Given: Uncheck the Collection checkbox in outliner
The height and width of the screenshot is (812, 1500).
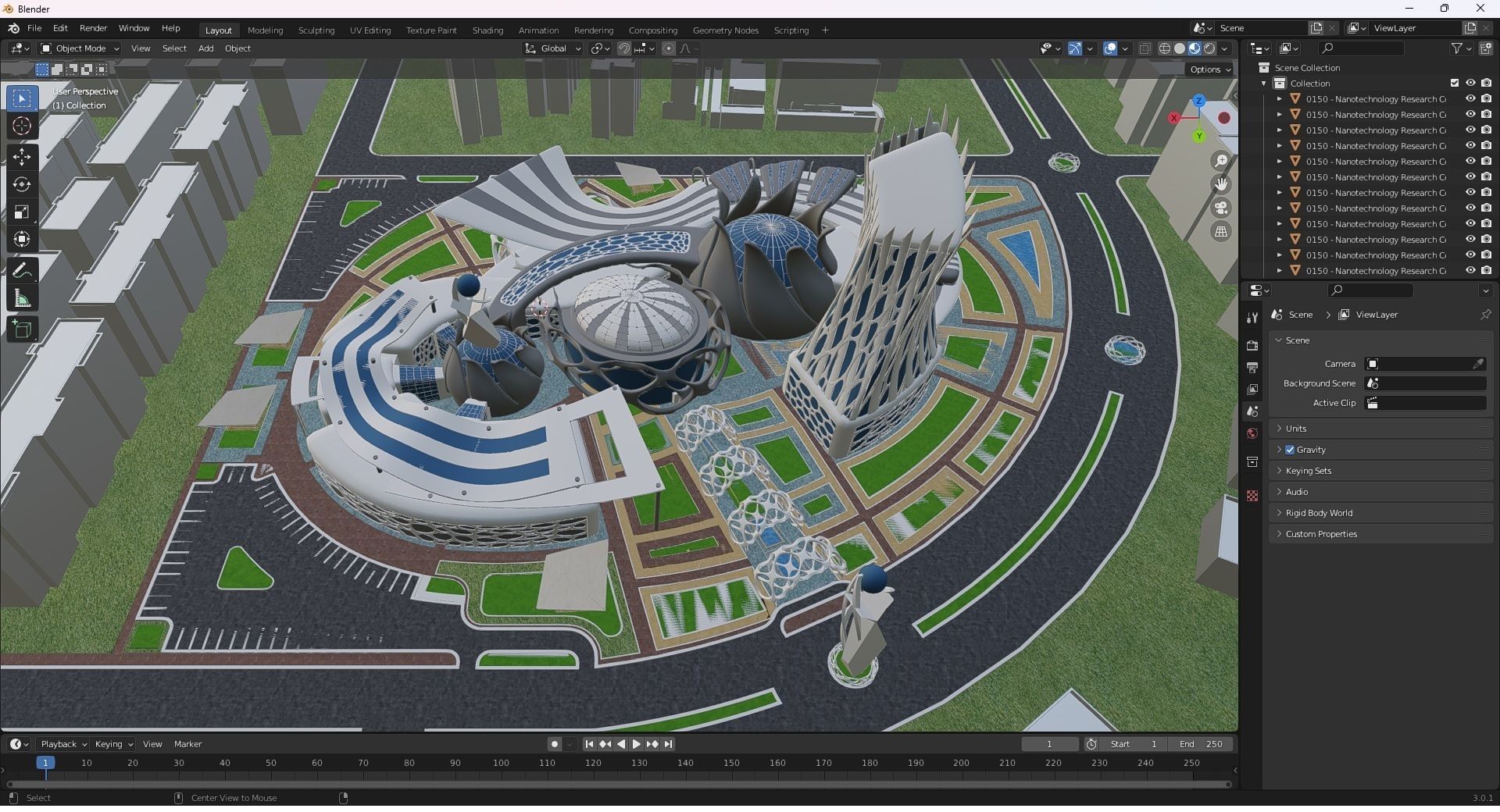Looking at the screenshot, I should click(x=1455, y=82).
